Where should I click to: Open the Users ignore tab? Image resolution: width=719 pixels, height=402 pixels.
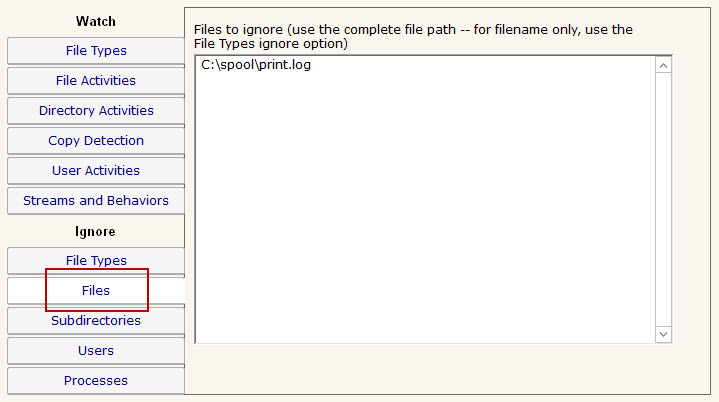[x=96, y=351]
